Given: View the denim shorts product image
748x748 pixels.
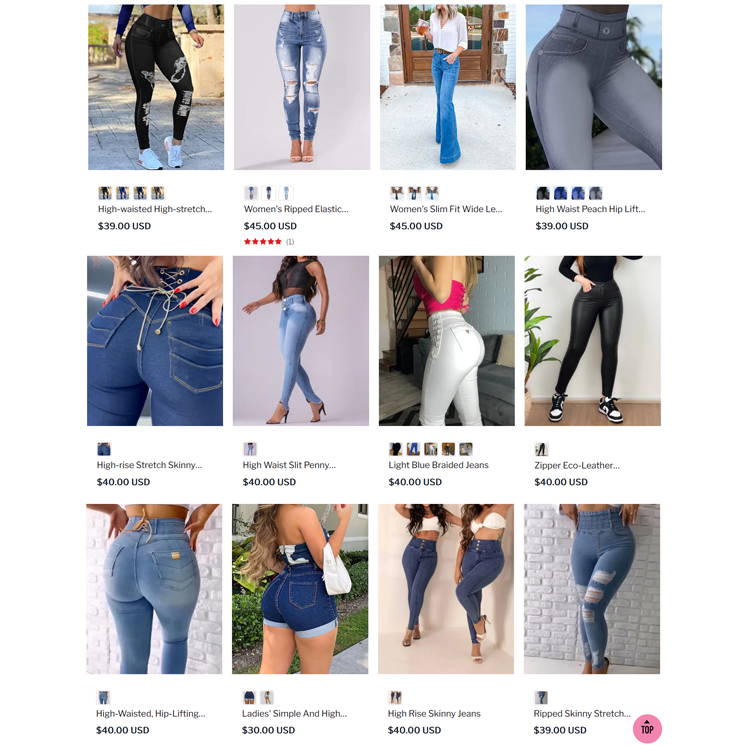Looking at the screenshot, I should [300, 589].
